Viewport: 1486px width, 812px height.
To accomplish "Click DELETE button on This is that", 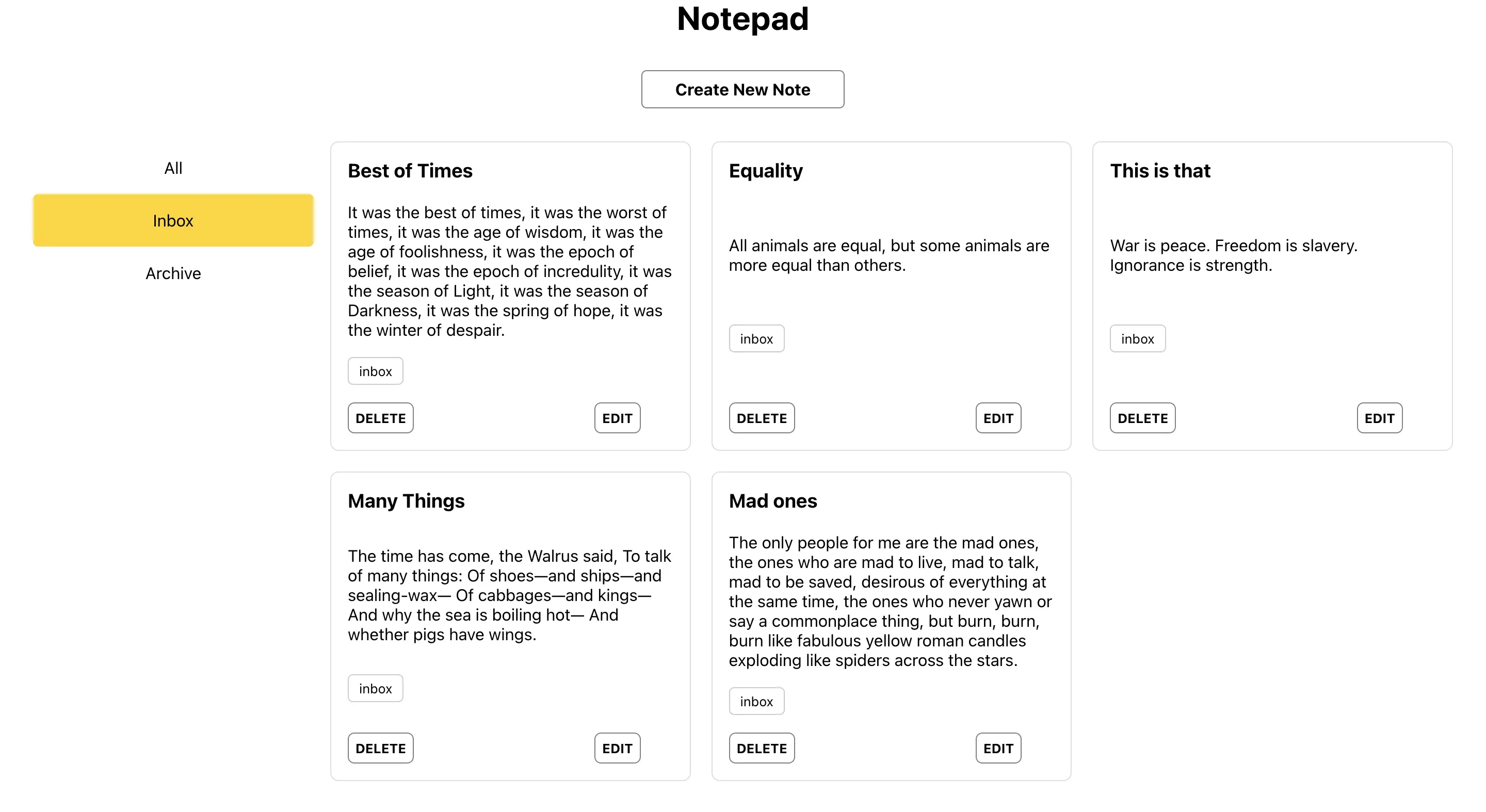I will tap(1143, 418).
